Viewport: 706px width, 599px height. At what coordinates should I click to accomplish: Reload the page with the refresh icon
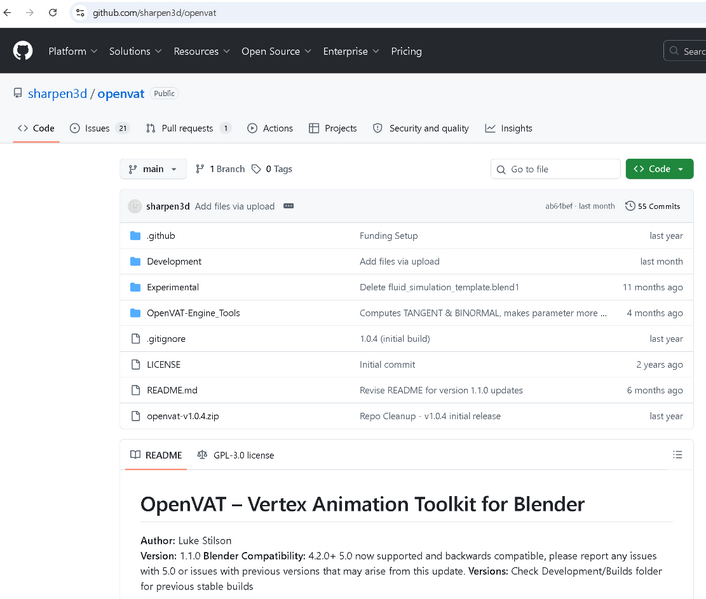(x=53, y=13)
